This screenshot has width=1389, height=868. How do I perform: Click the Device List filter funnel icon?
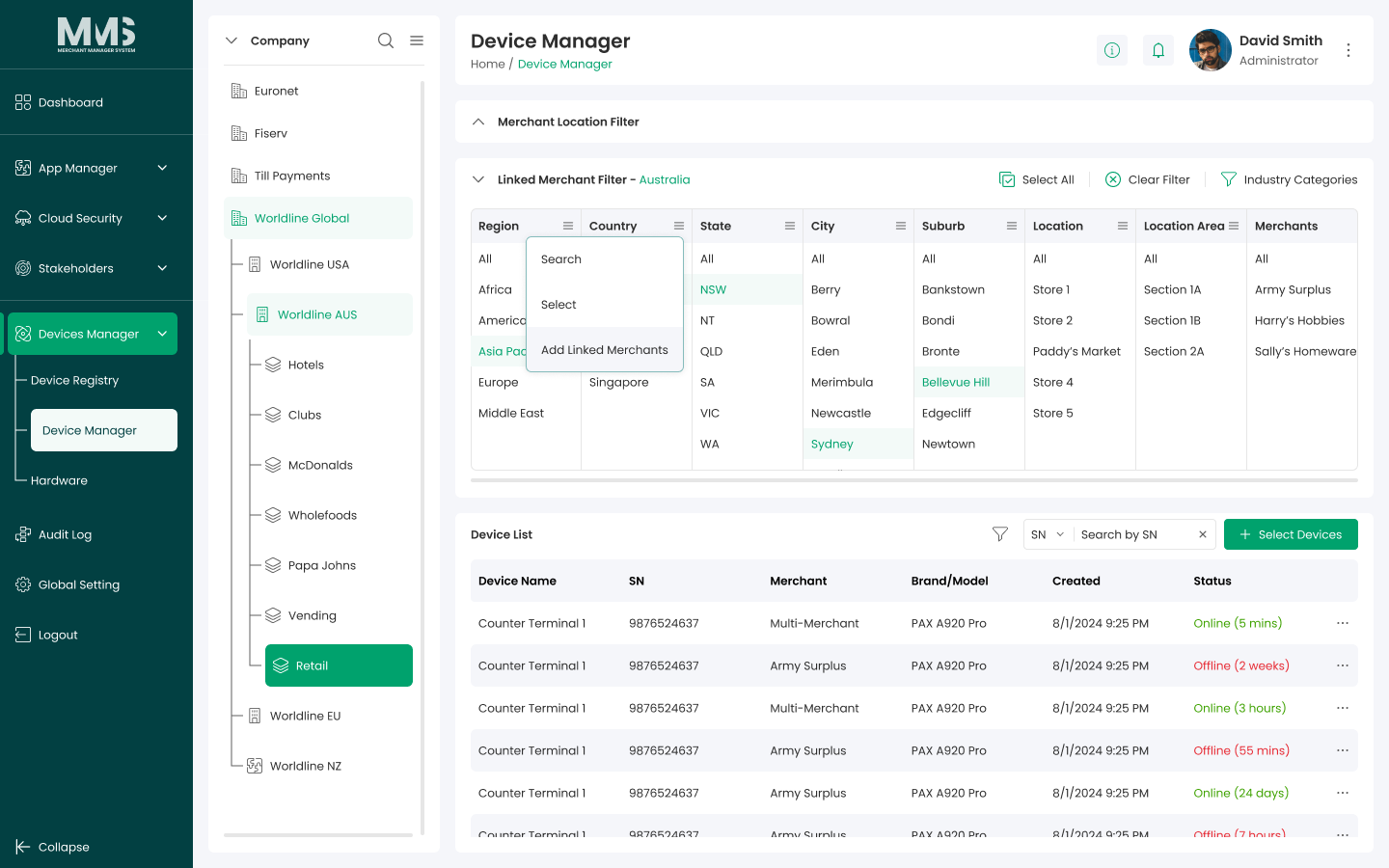1000,534
